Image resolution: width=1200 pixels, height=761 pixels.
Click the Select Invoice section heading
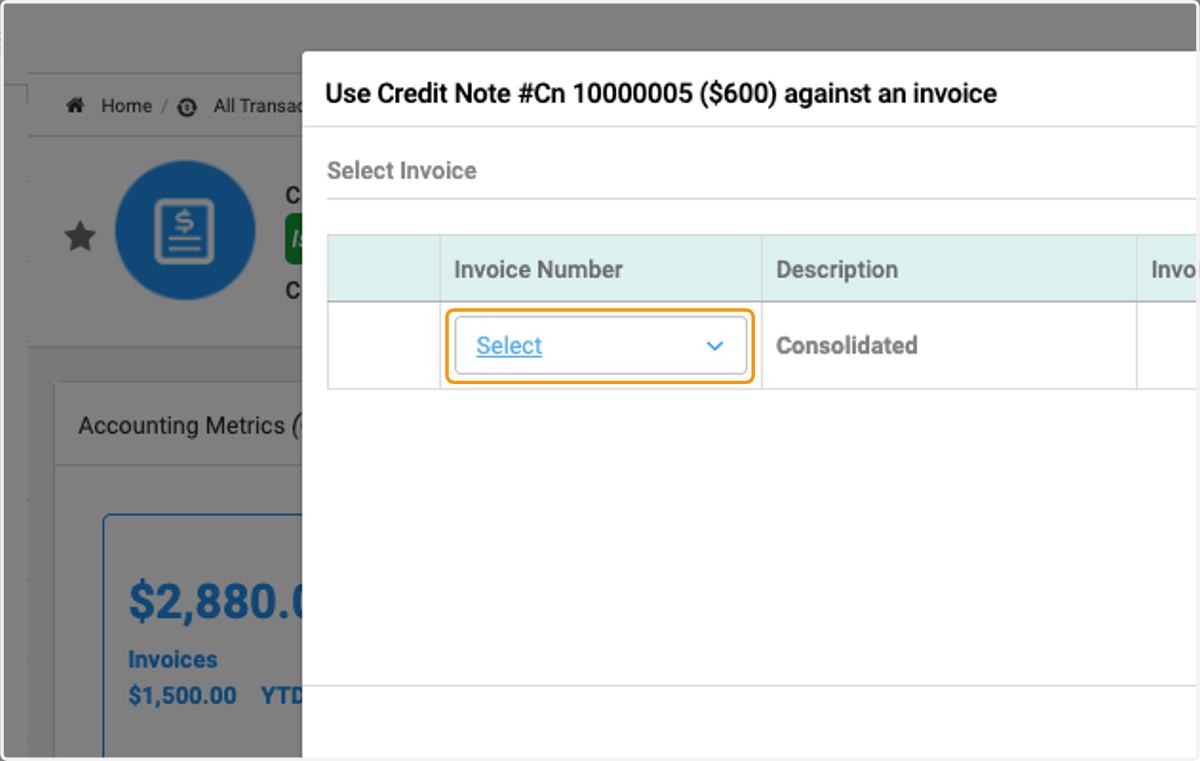402,170
